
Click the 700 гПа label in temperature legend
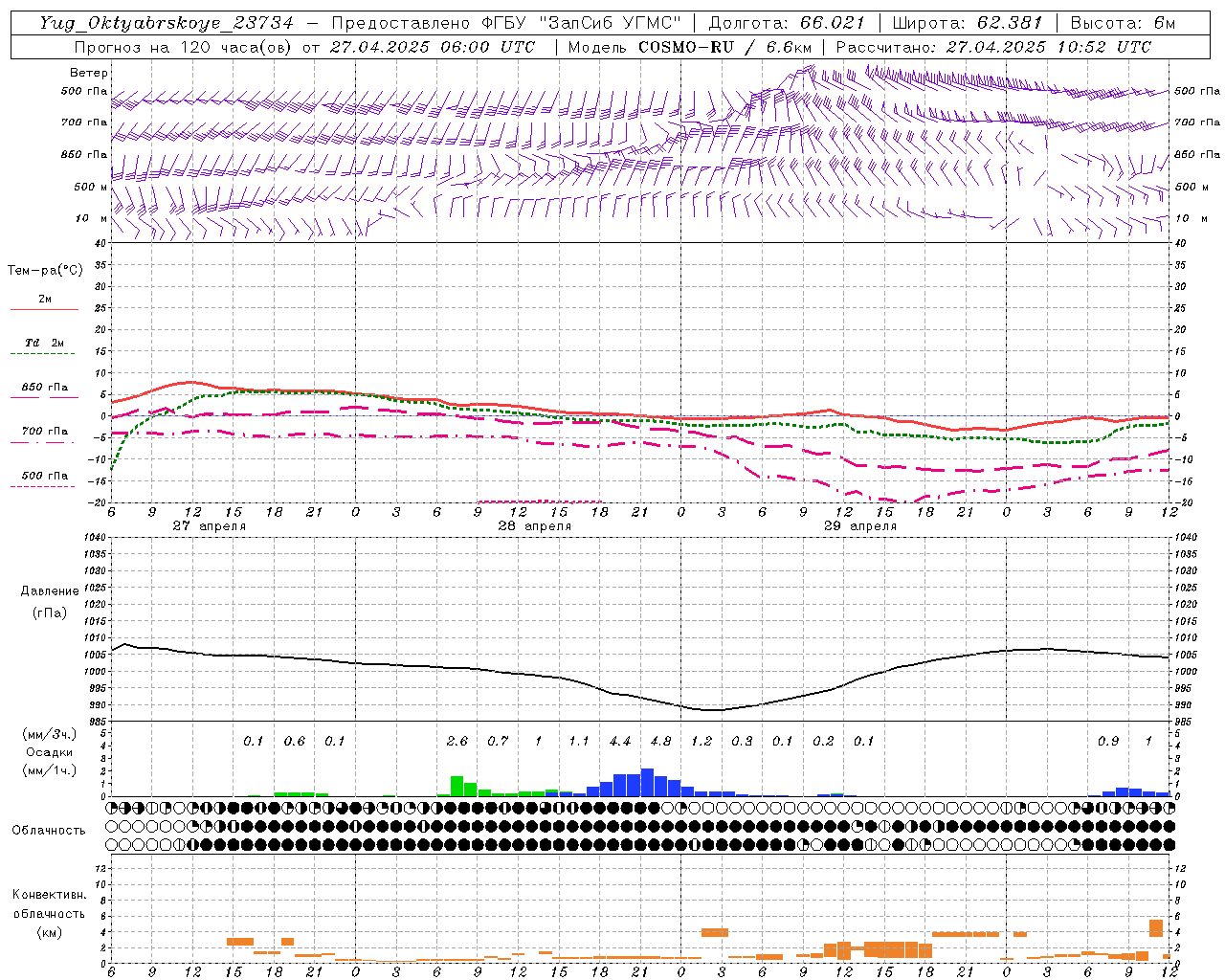tap(45, 432)
